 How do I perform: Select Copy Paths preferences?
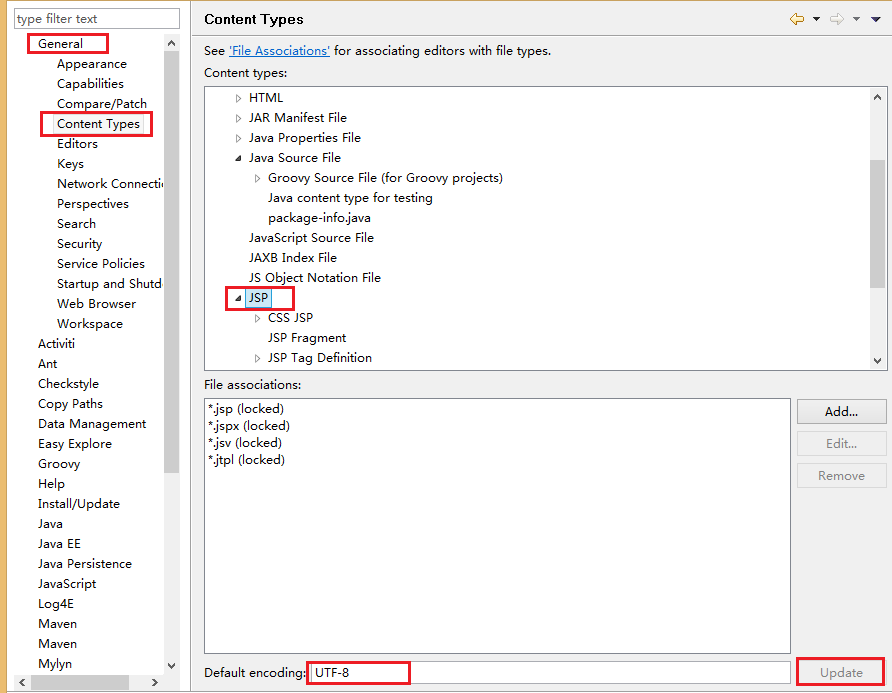[71, 403]
